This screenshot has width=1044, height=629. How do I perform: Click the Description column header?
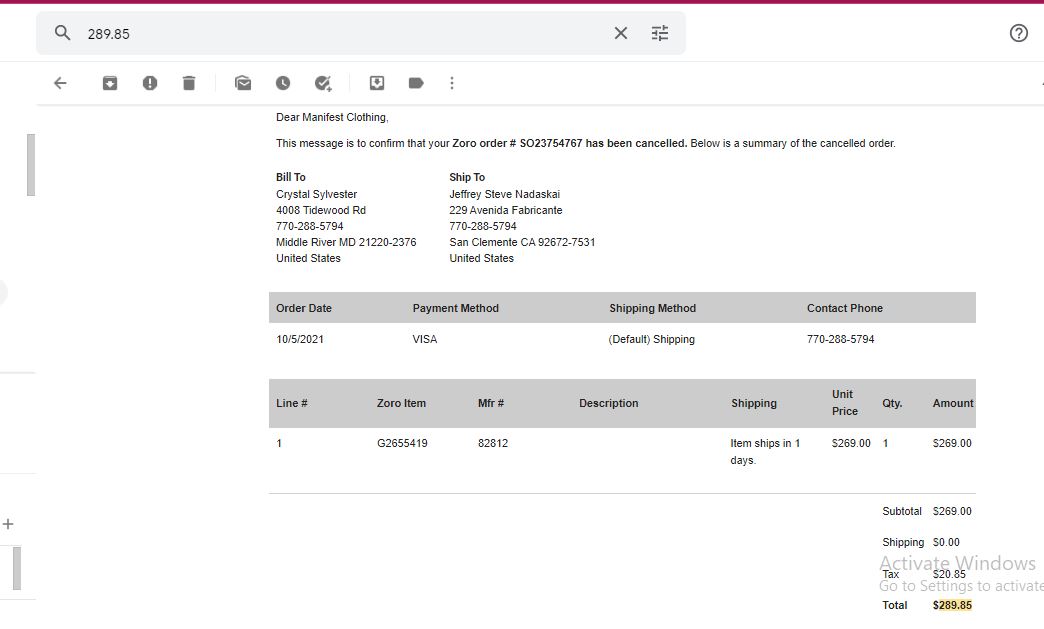(609, 403)
